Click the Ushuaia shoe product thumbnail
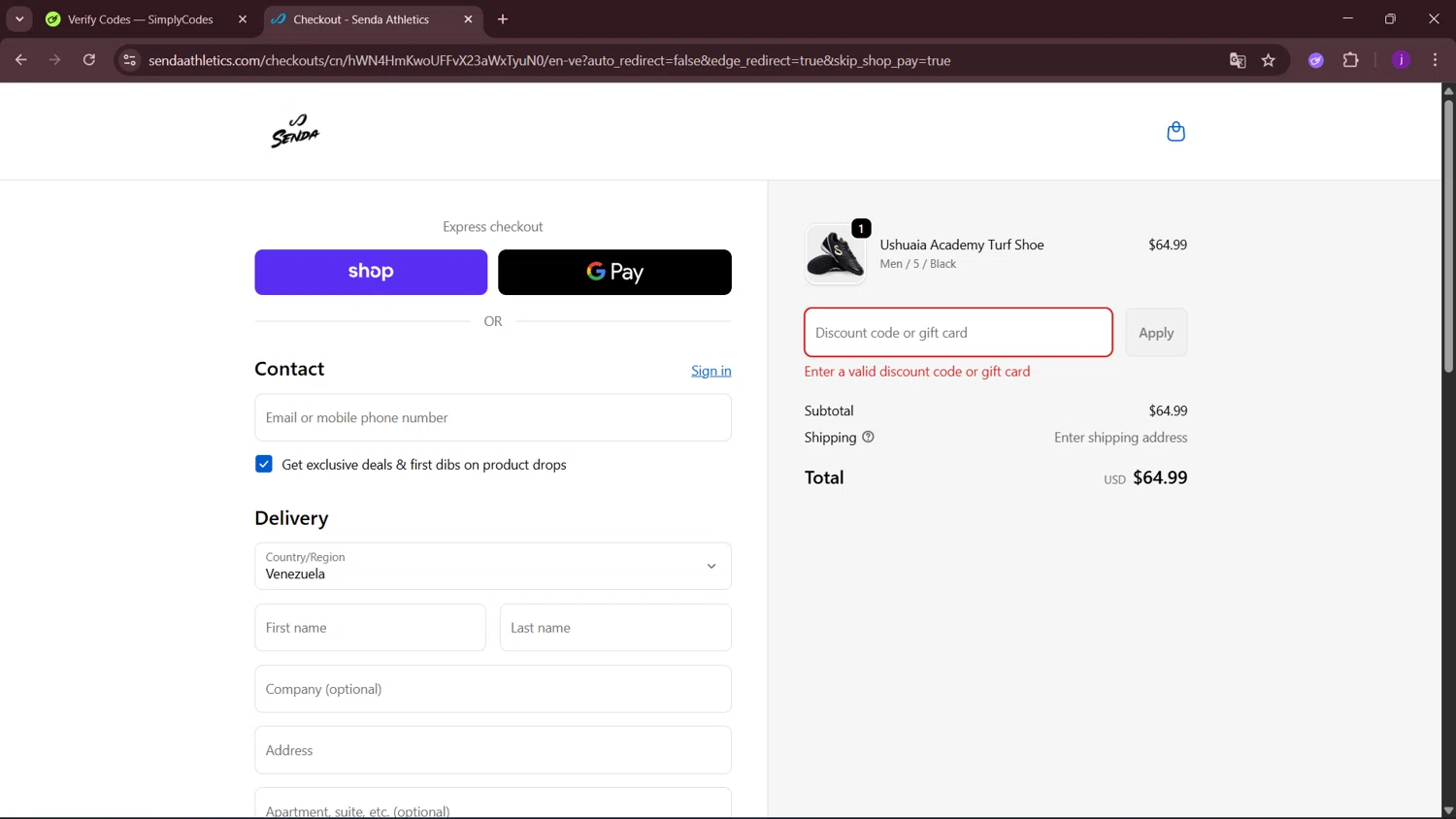The width and height of the screenshot is (1456, 819). 835,253
